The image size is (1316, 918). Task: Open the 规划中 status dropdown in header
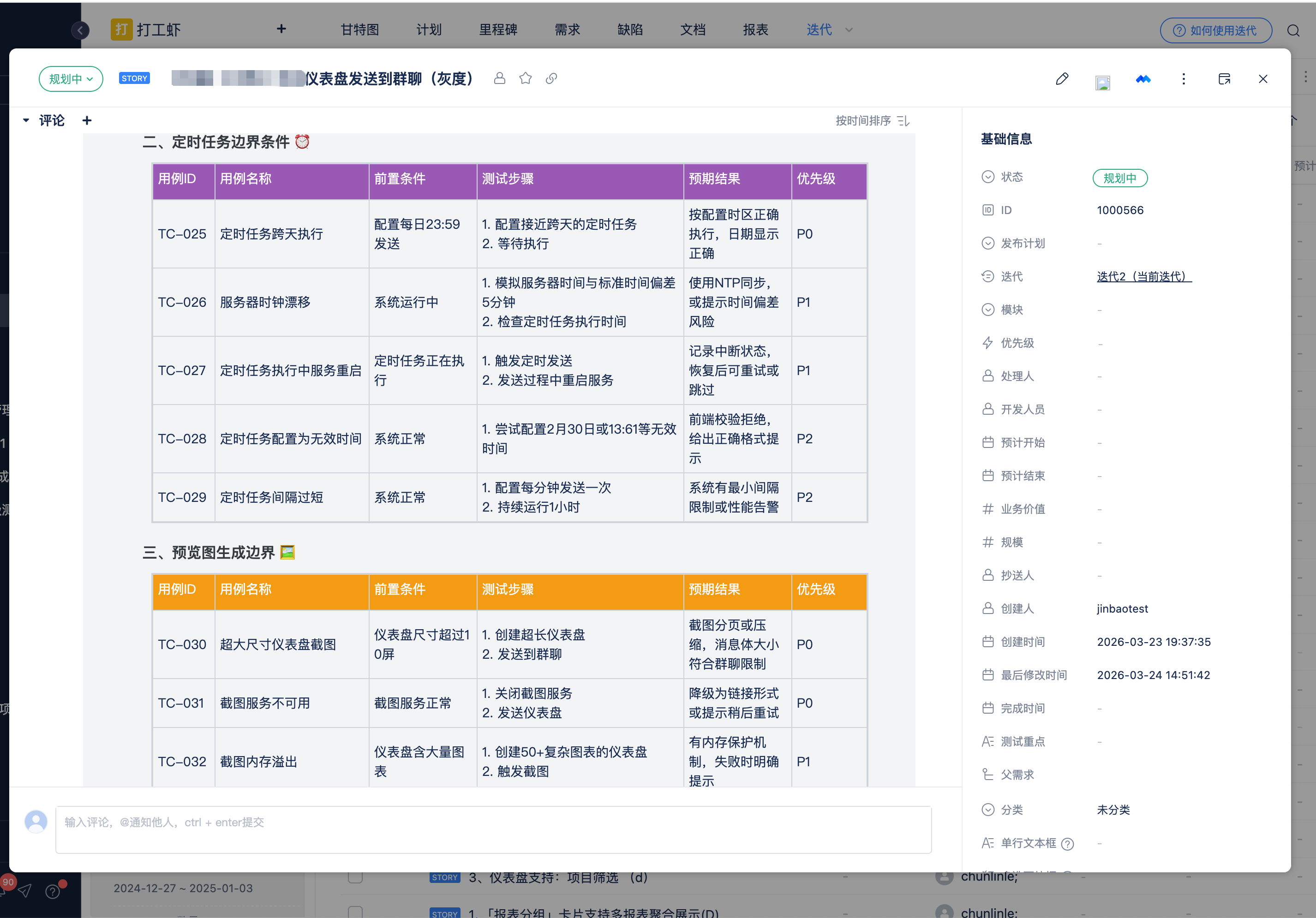(x=71, y=79)
